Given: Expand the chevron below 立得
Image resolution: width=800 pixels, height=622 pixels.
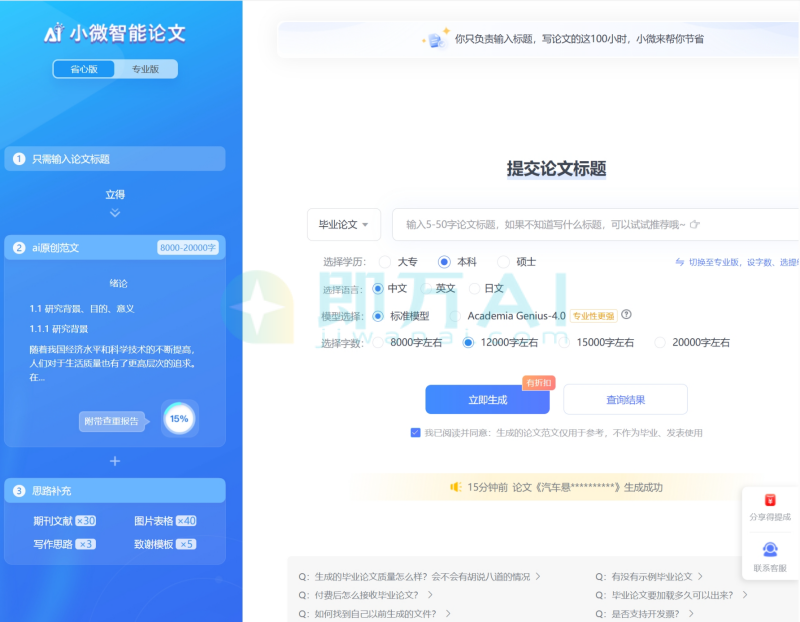Looking at the screenshot, I should pyautogui.click(x=114, y=211).
